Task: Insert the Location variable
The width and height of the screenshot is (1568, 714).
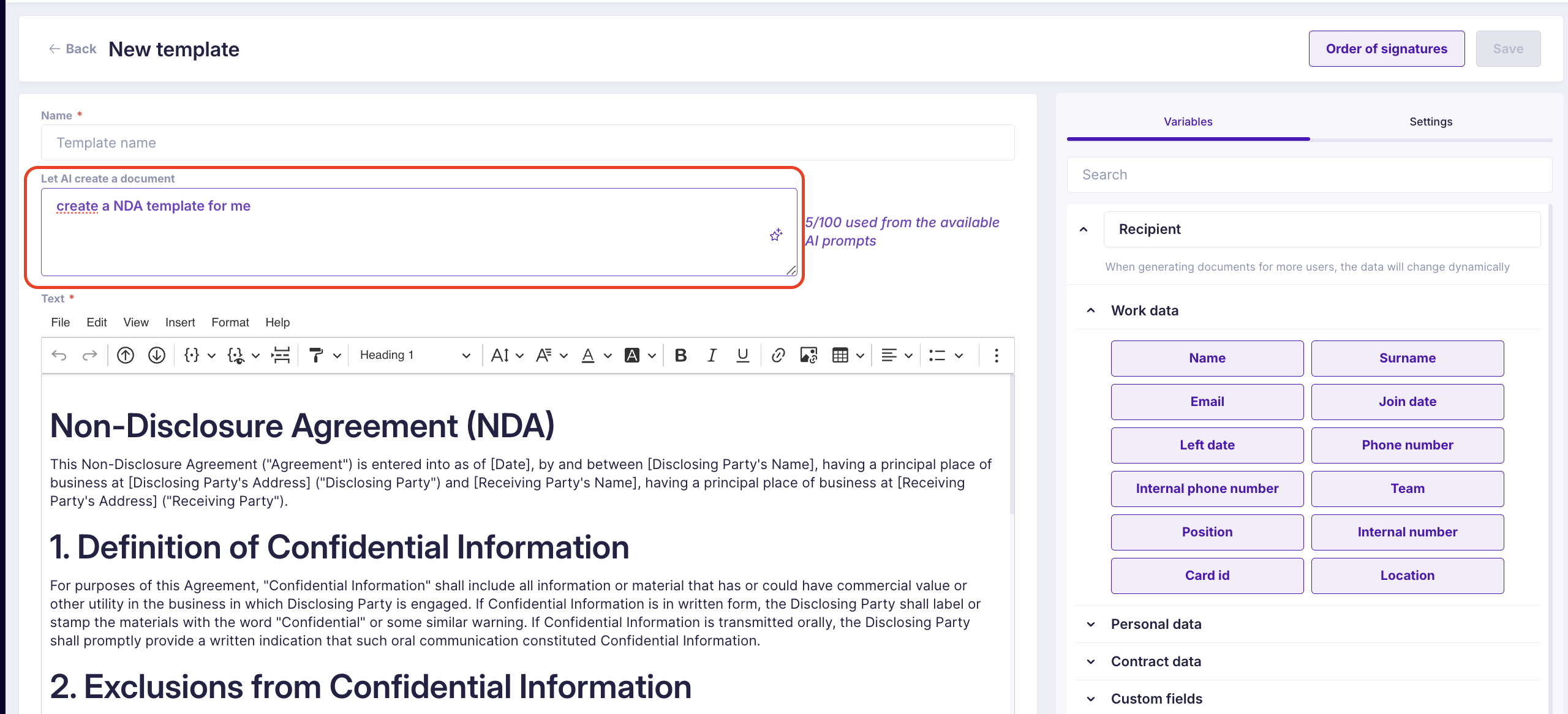Action: click(1408, 576)
